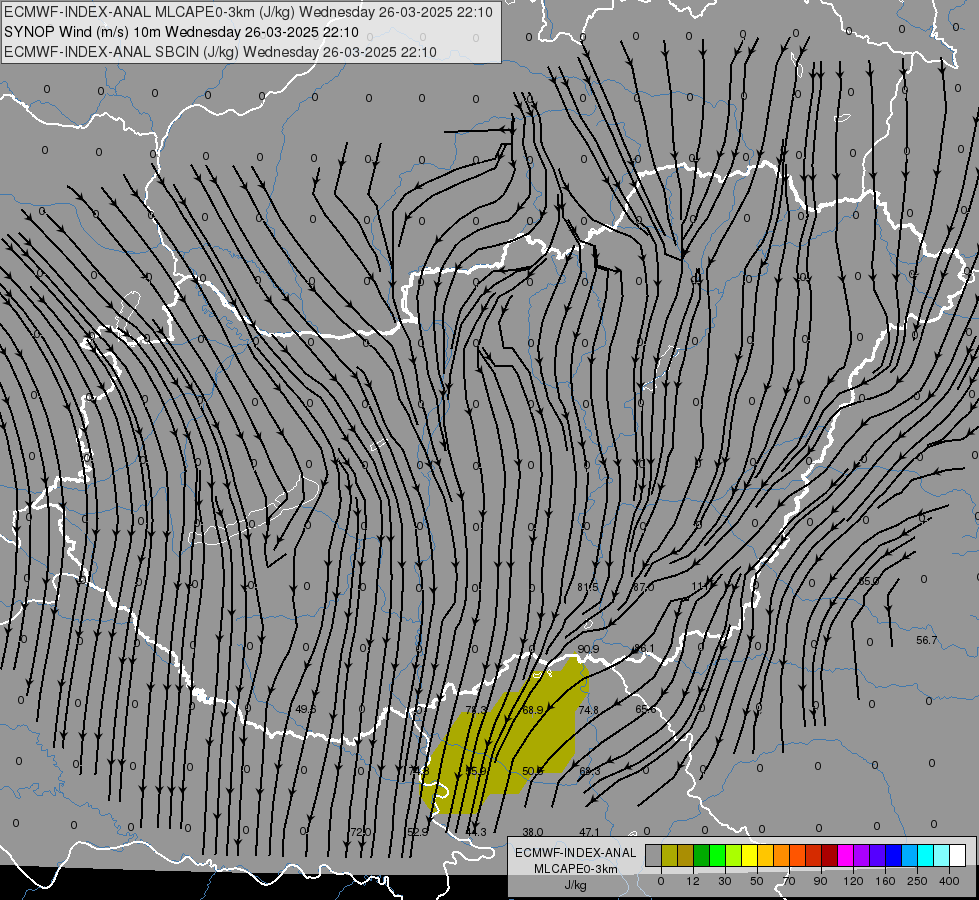
Task: Click the map value 52.9
Action: [418, 832]
